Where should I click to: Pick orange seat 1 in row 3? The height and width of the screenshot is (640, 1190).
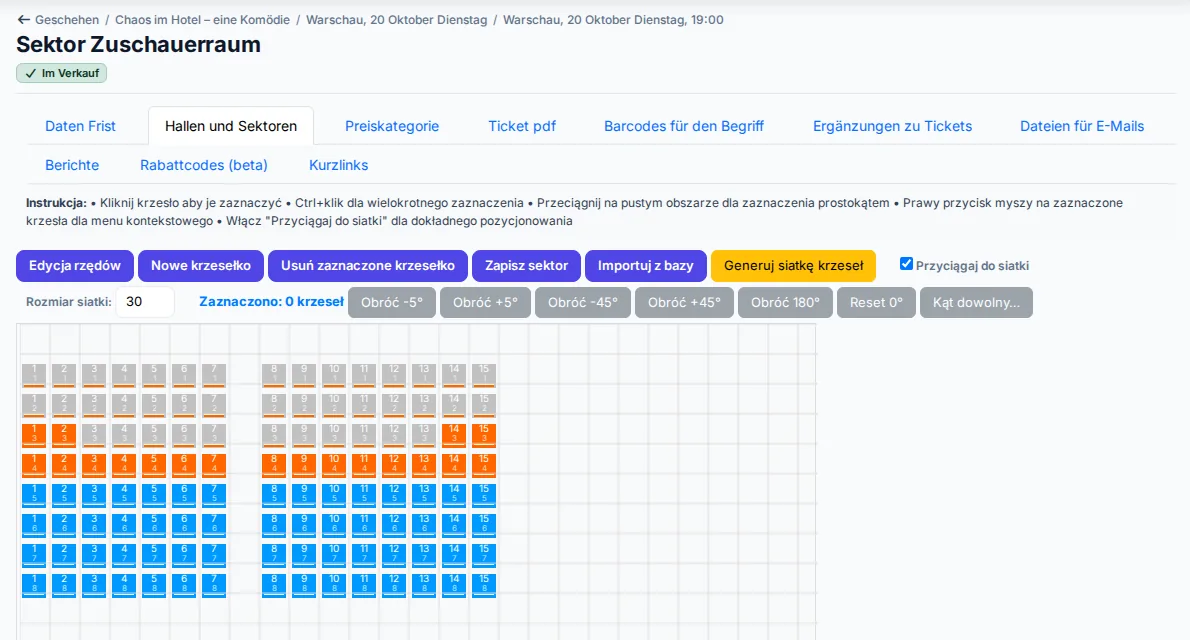[x=34, y=435]
